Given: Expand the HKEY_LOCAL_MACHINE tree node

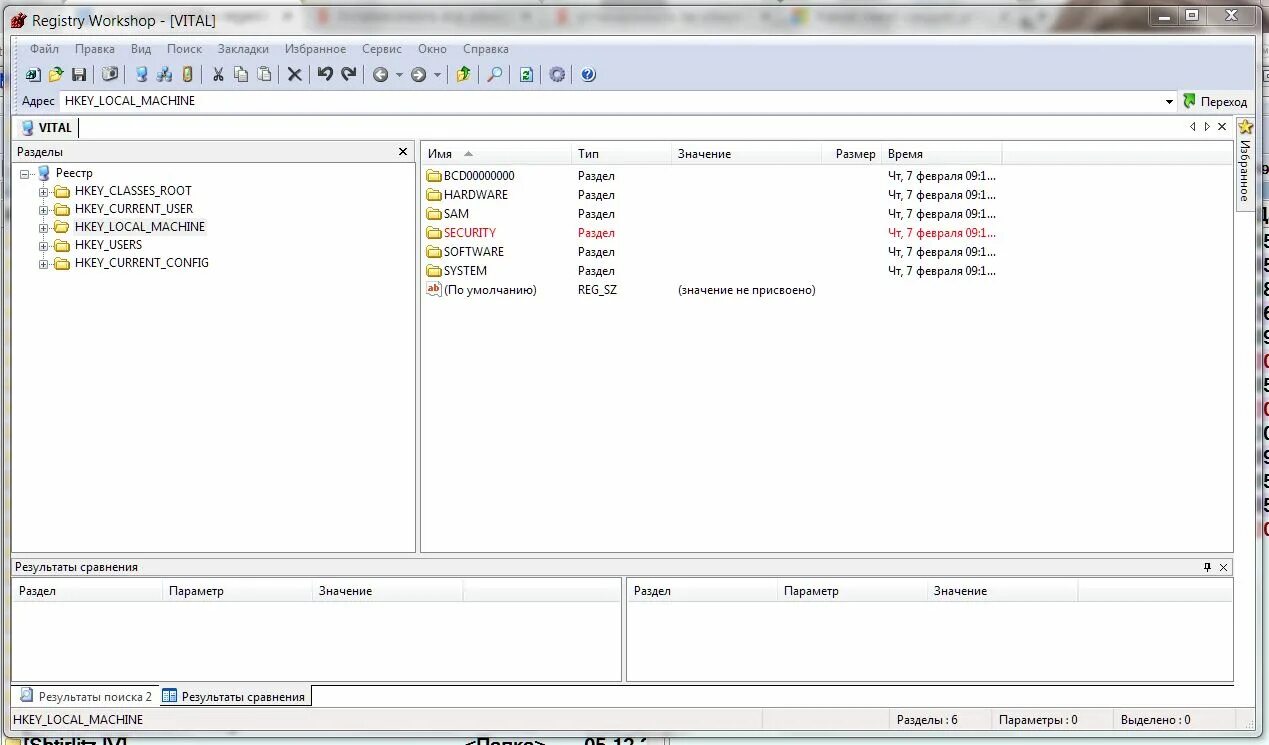Looking at the screenshot, I should [x=44, y=227].
